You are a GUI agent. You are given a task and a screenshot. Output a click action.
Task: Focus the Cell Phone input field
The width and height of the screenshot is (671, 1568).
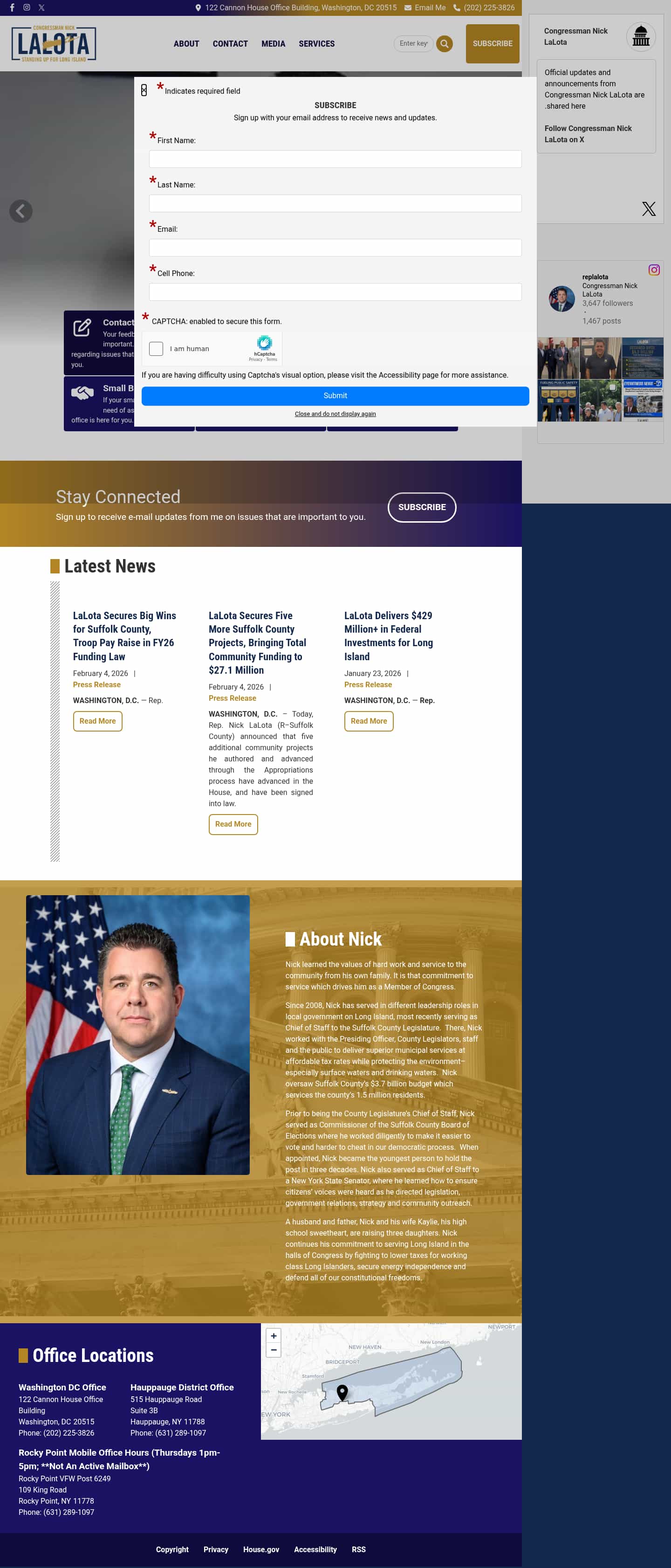(335, 291)
